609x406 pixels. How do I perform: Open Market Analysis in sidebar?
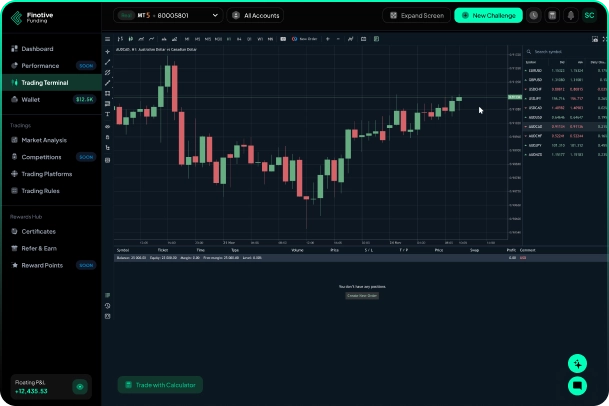[x=52, y=140]
